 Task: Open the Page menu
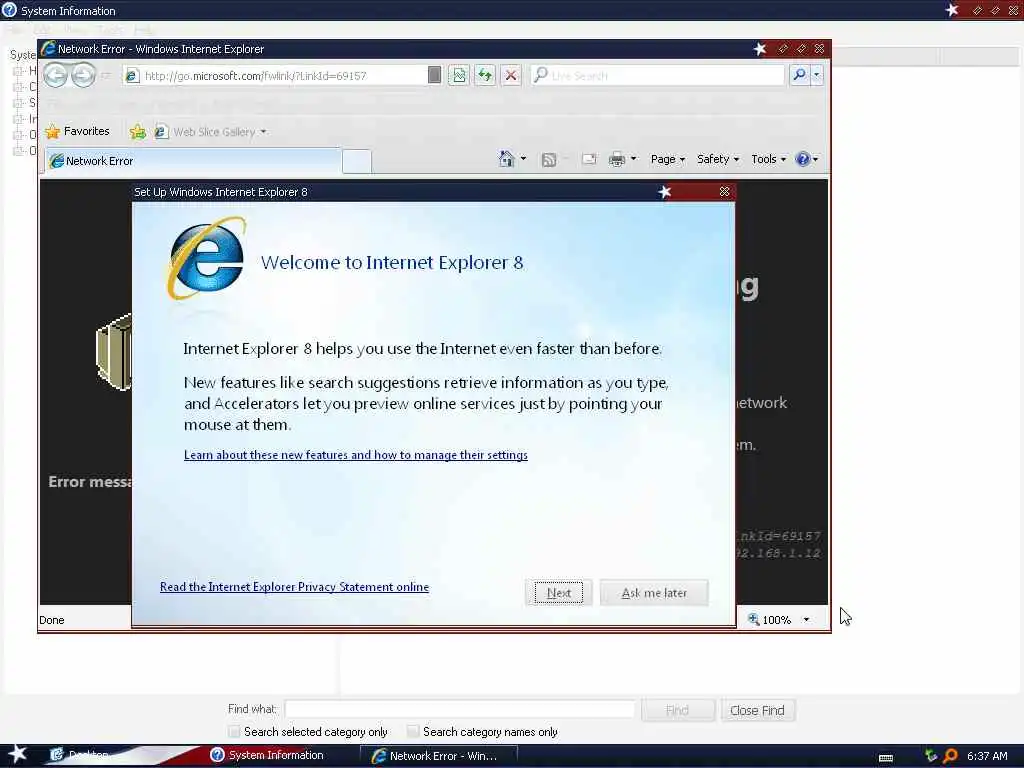coord(667,159)
